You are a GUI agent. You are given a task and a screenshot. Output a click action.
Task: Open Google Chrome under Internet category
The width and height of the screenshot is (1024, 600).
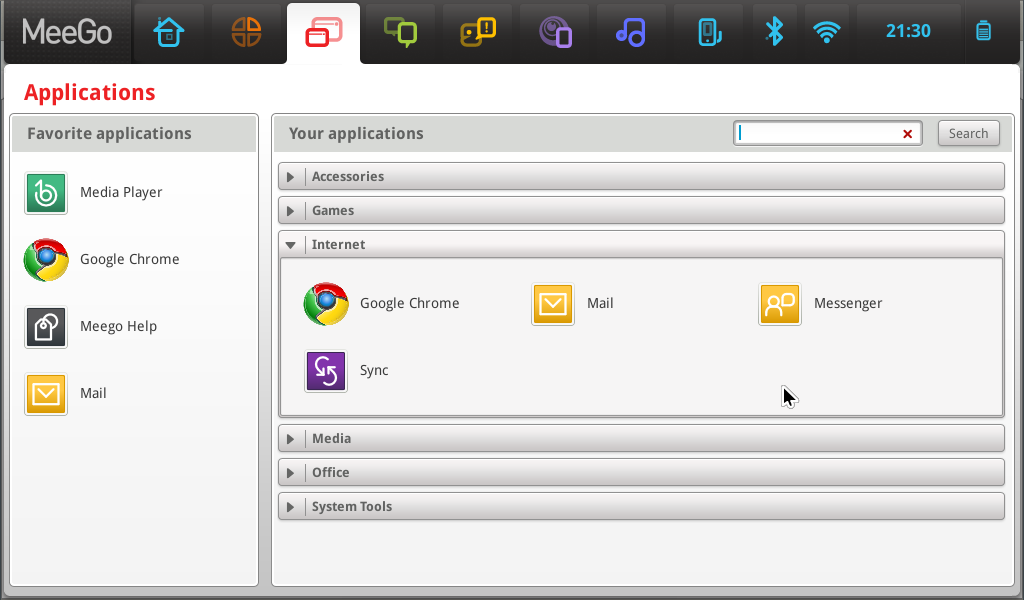[x=326, y=304]
